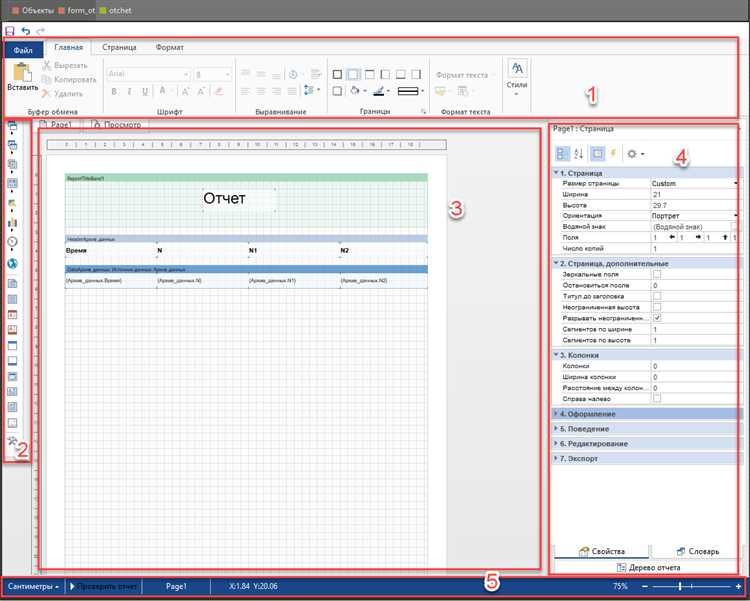This screenshot has height=601, width=750.
Task: Open the Ориентация dropdown showing Портрет
Action: coord(736,215)
